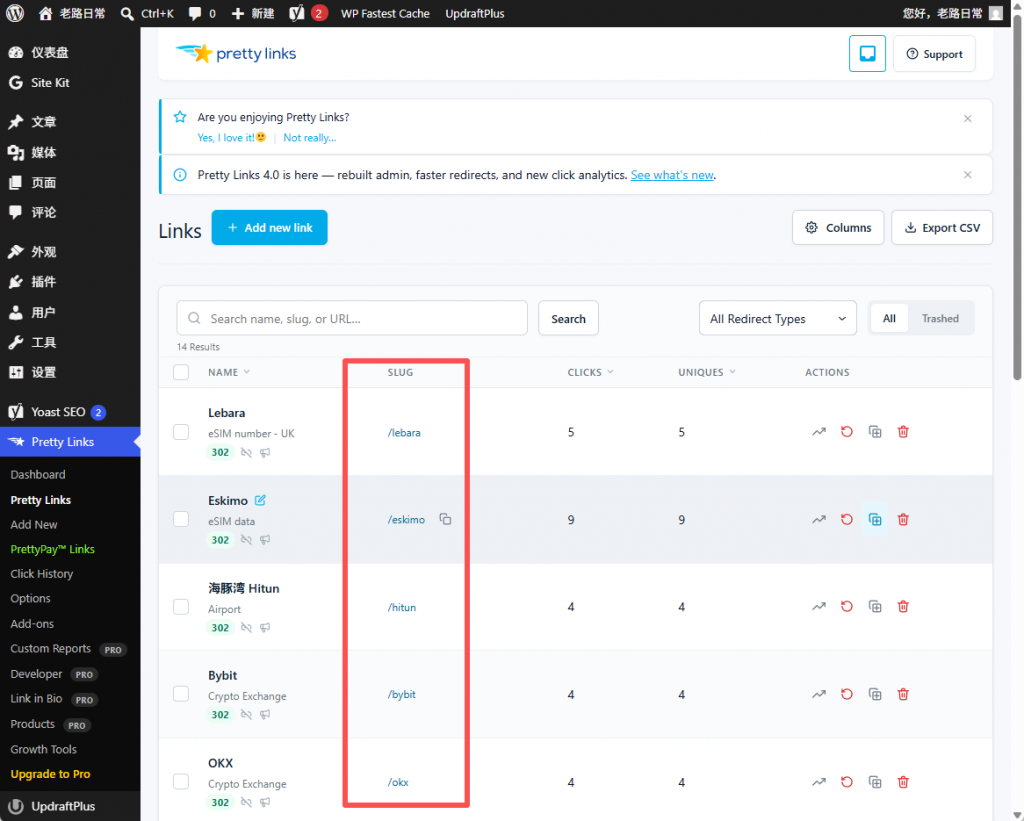
Task: View click stats for Bybit link
Action: coord(819,694)
